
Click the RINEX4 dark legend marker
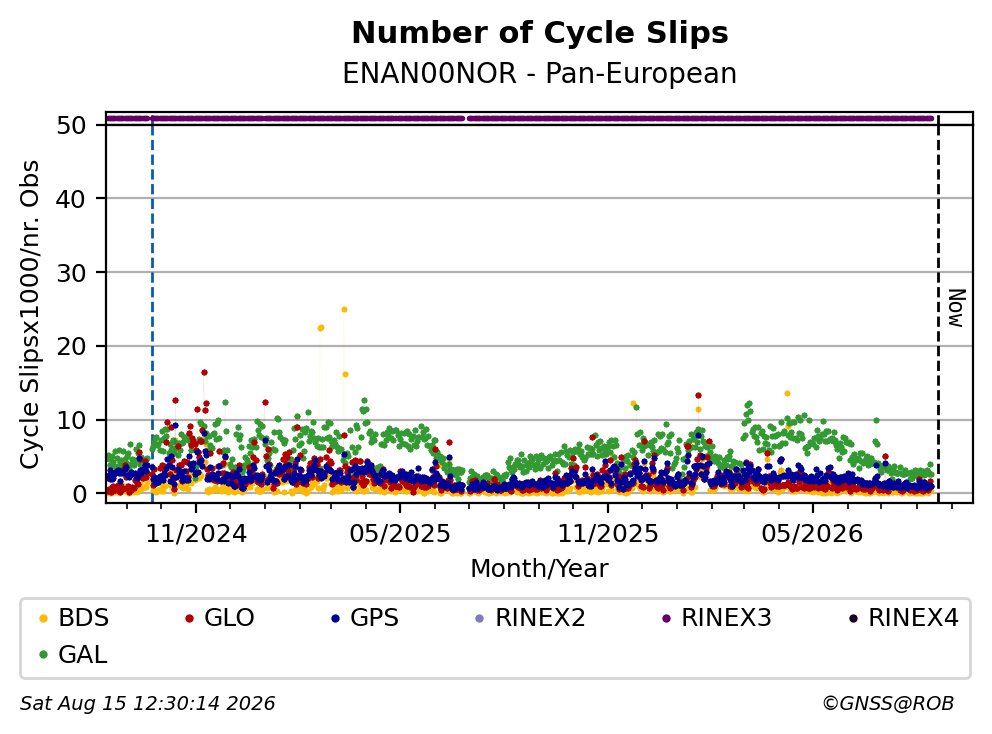pyautogui.click(x=853, y=618)
